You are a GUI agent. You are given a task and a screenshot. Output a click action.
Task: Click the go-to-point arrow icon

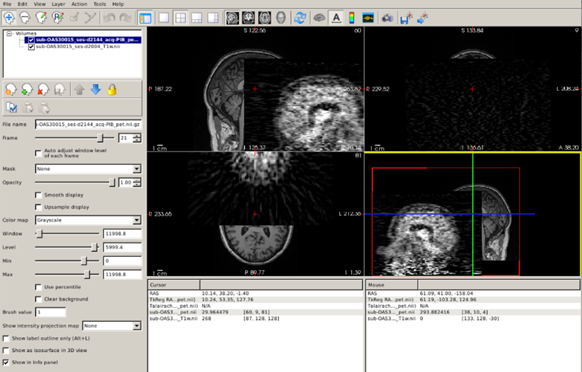422,17
